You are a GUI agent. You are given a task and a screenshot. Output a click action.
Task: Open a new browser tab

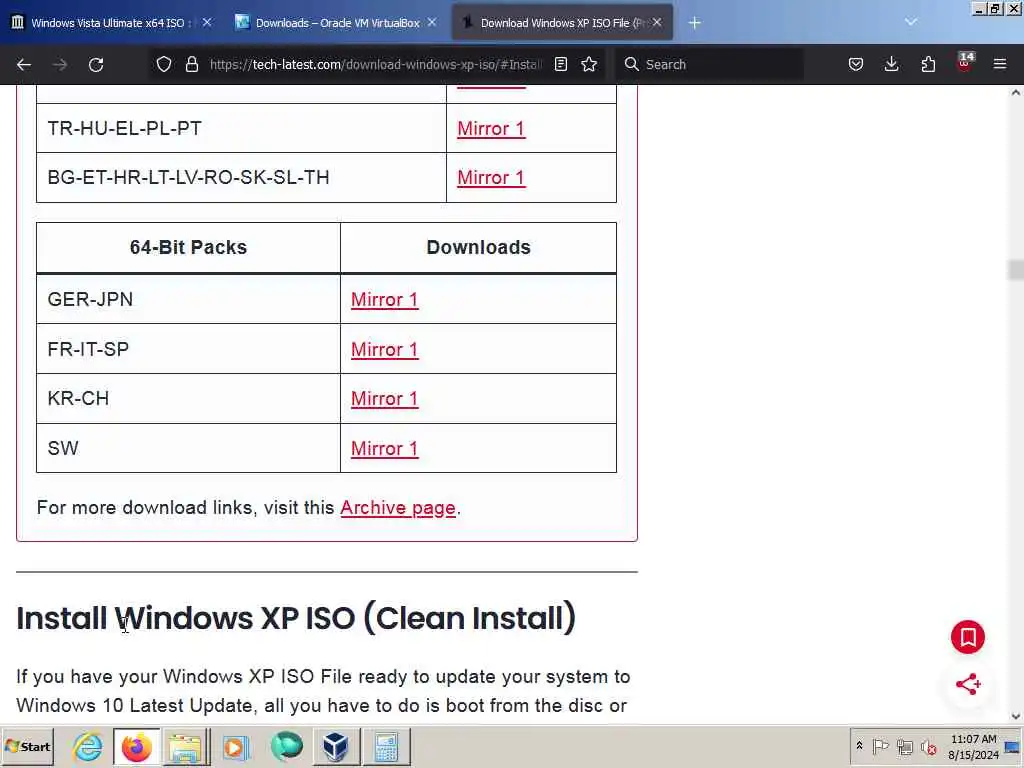(694, 23)
